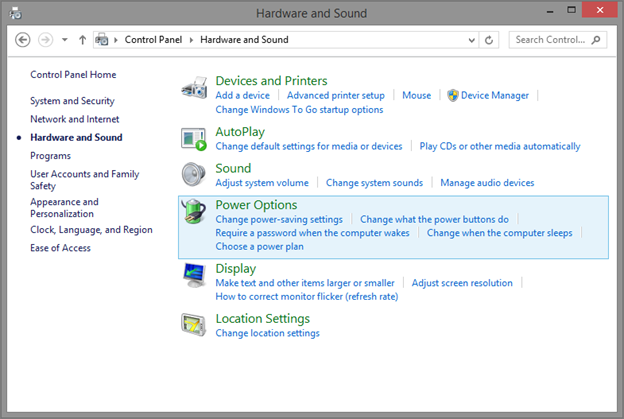
Task: Select the Control Panel breadcrumb
Action: pos(153,40)
